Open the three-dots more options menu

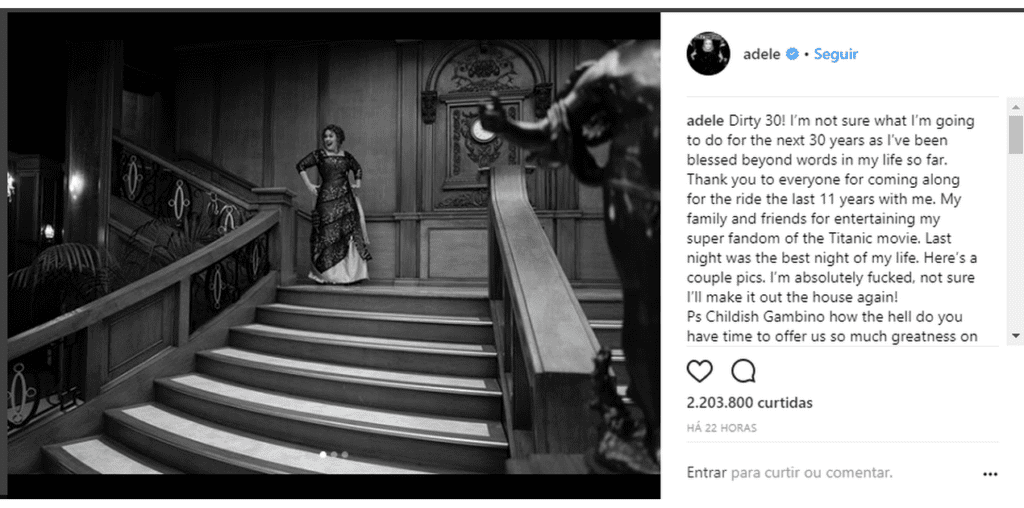[x=990, y=475]
